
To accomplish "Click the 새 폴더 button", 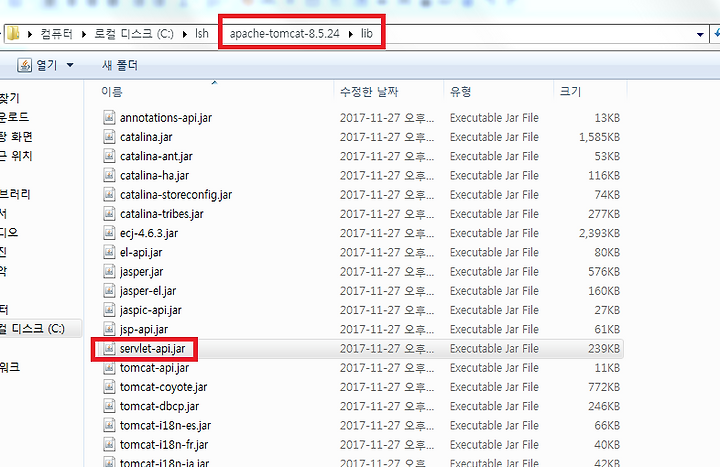I will (x=120, y=65).
